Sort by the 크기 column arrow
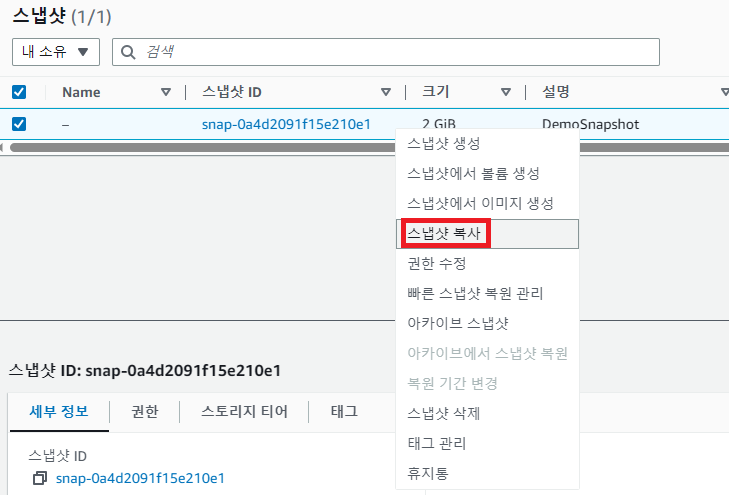 coord(506,92)
